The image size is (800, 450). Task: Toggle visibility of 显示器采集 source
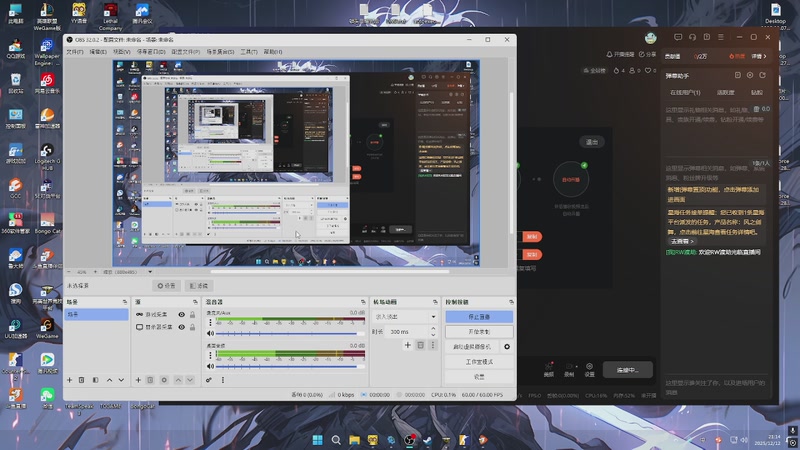click(182, 327)
